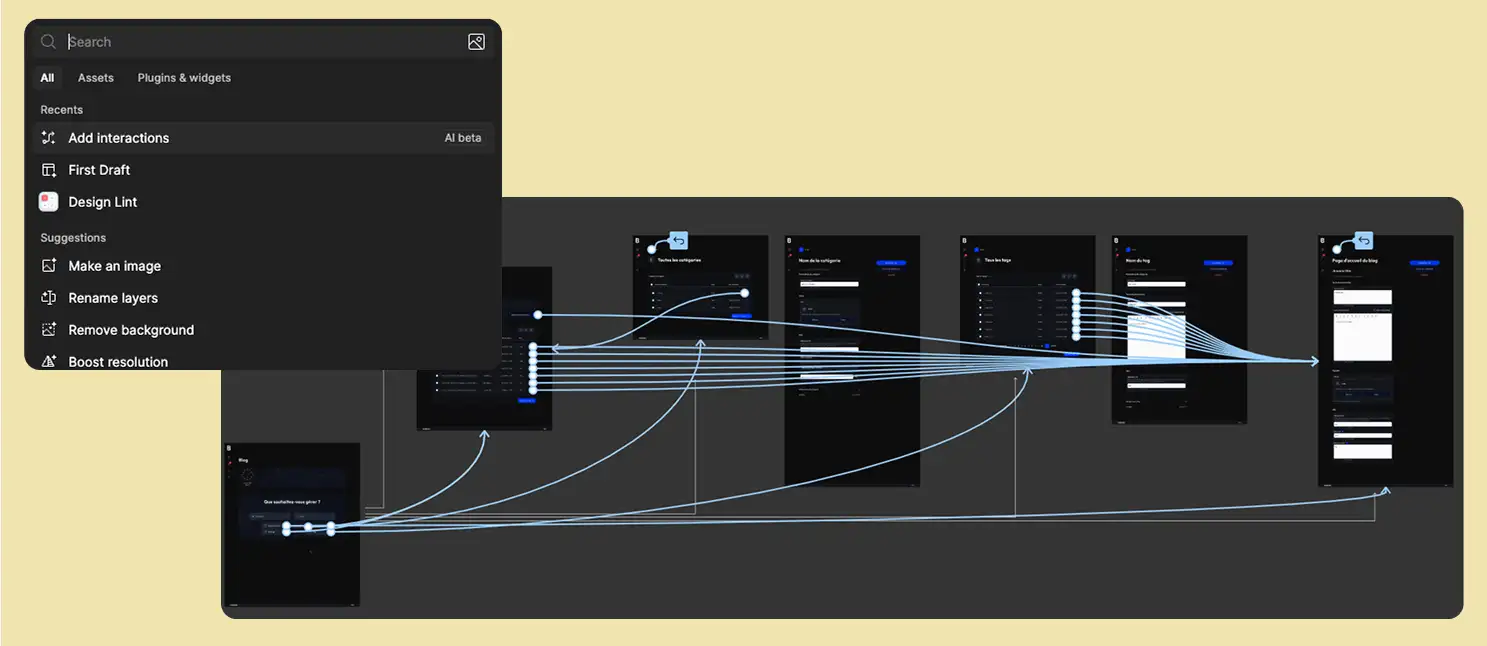This screenshot has width=1487, height=646.
Task: Click the search magnifier icon
Action: (x=48, y=42)
